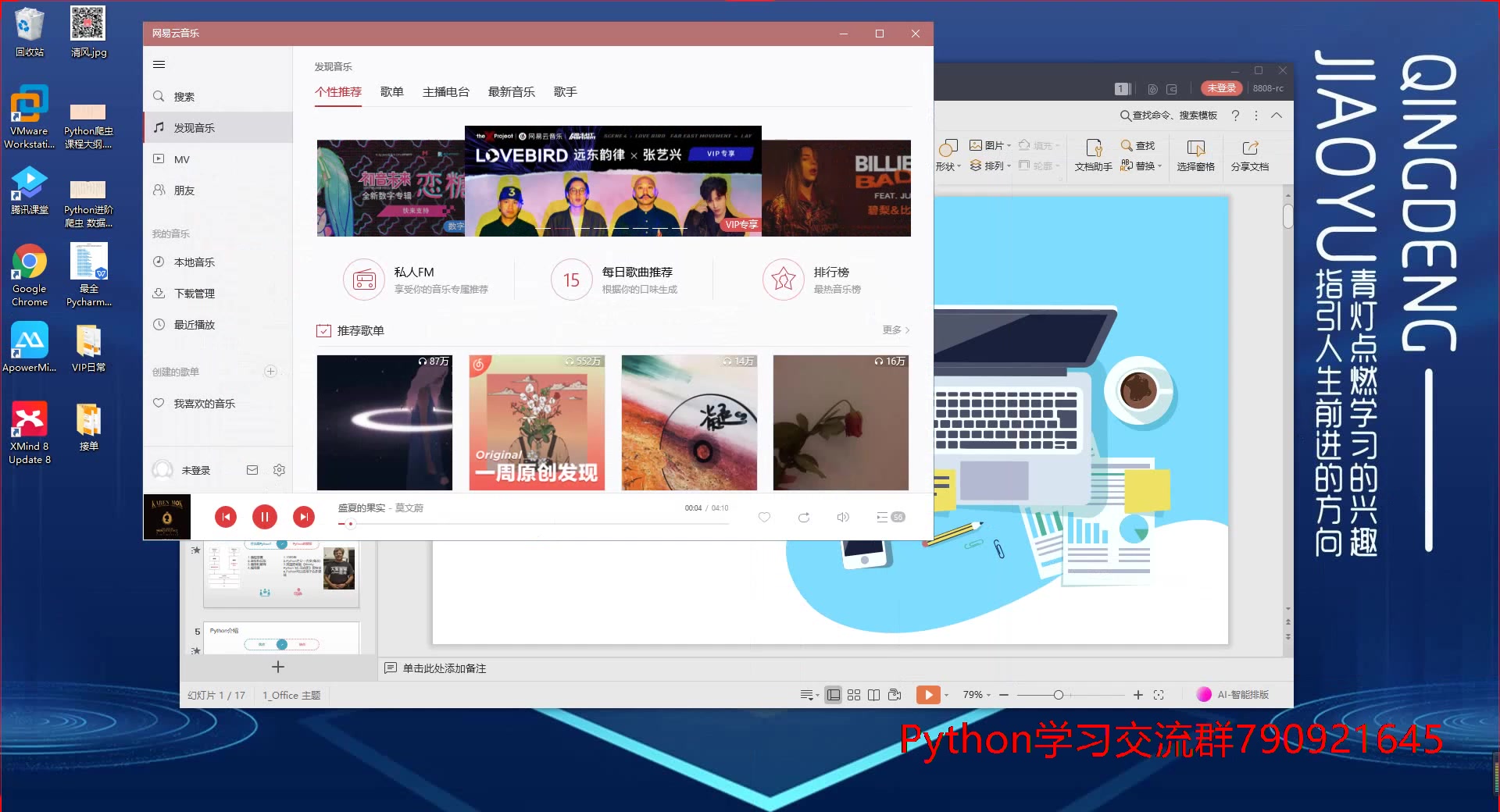Open the hamburger menu in NetEase Music sidebar

159,65
